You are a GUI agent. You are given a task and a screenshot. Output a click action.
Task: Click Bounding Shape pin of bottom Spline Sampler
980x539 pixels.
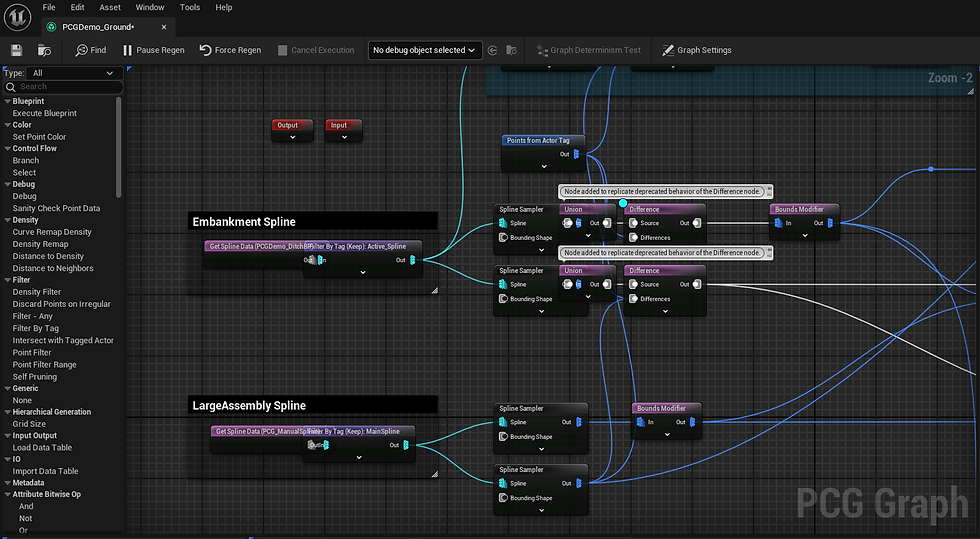click(503, 498)
